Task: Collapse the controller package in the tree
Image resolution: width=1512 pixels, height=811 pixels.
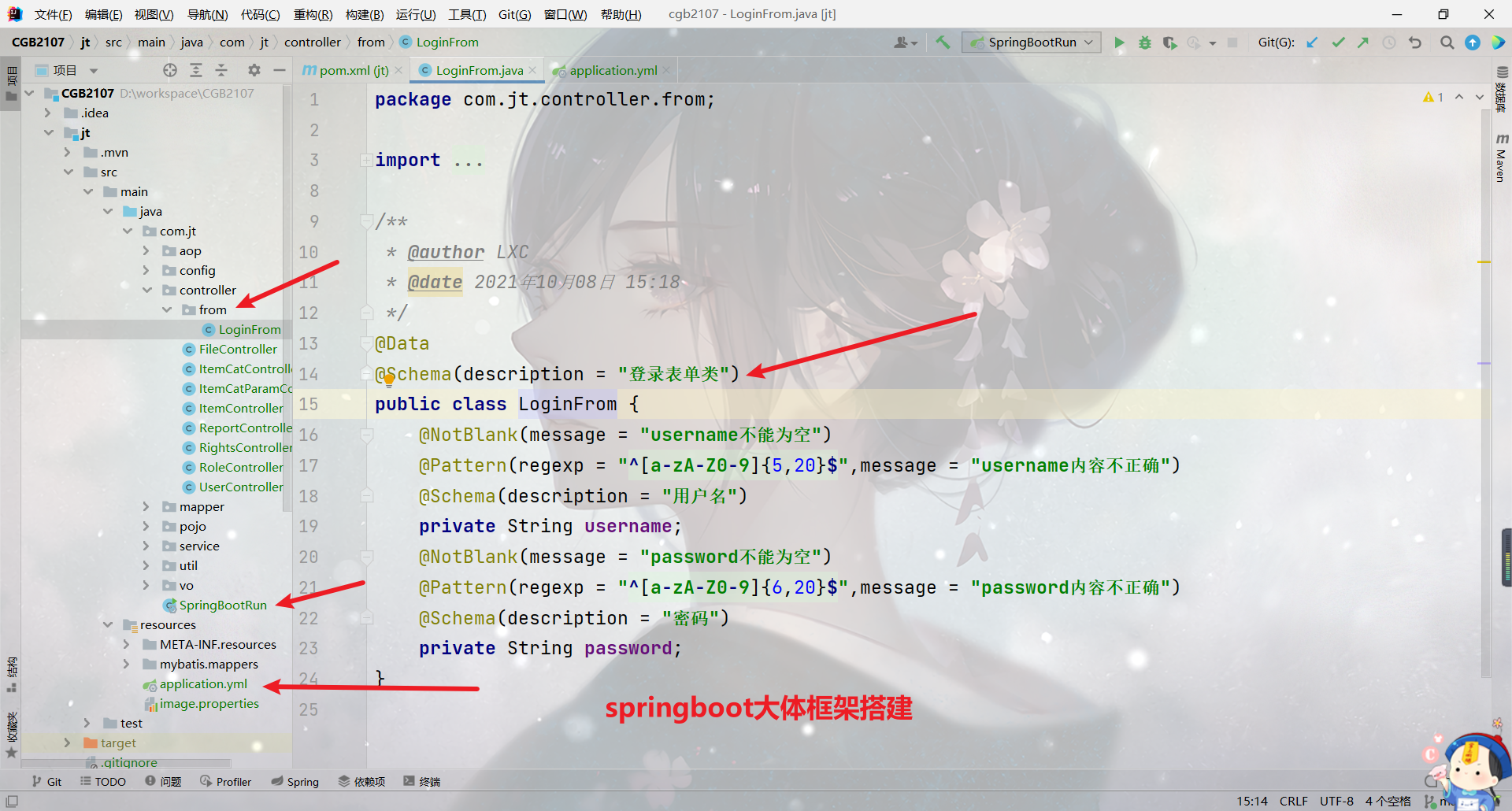Action: click(148, 290)
